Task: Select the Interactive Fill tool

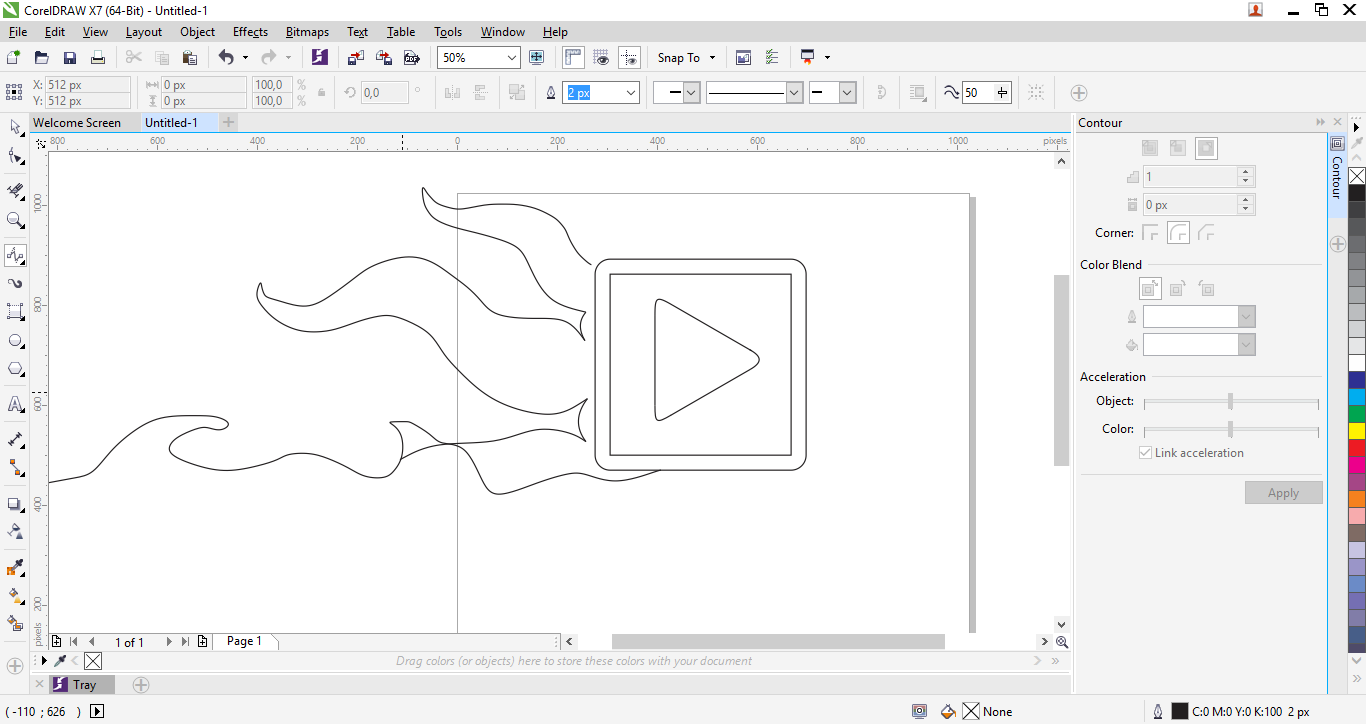Action: point(15,595)
